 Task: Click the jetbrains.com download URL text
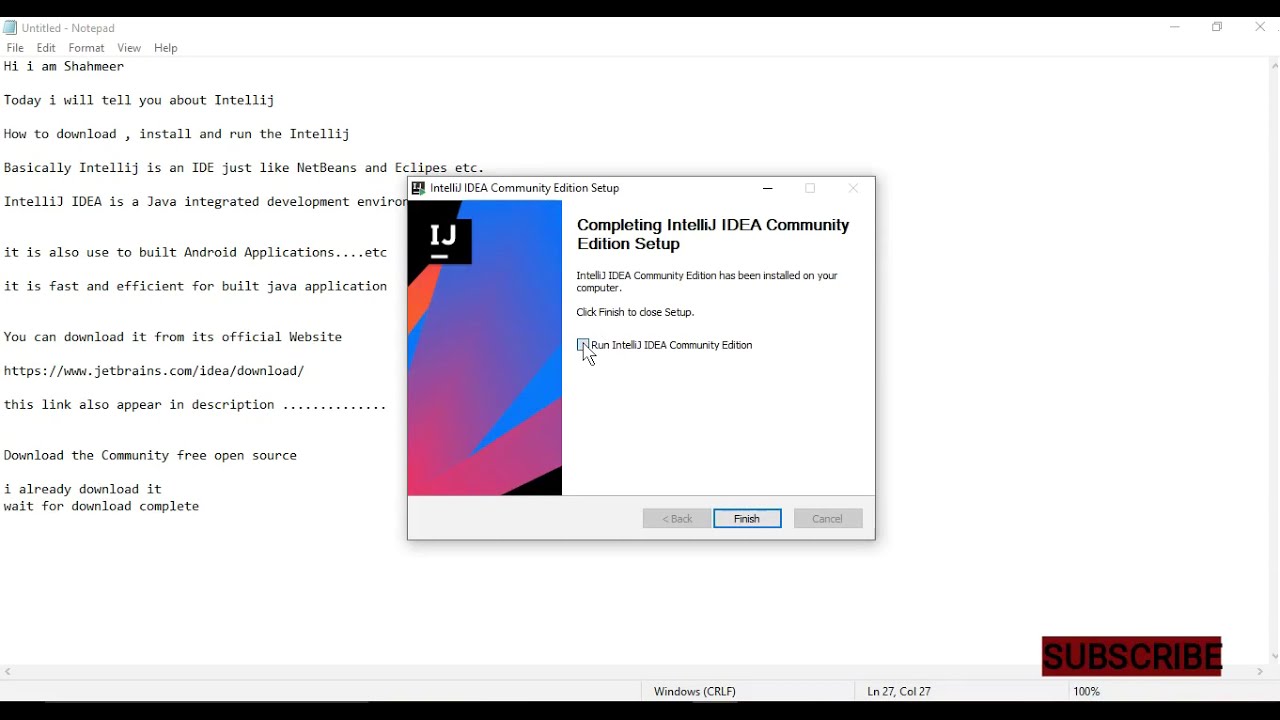(x=154, y=371)
